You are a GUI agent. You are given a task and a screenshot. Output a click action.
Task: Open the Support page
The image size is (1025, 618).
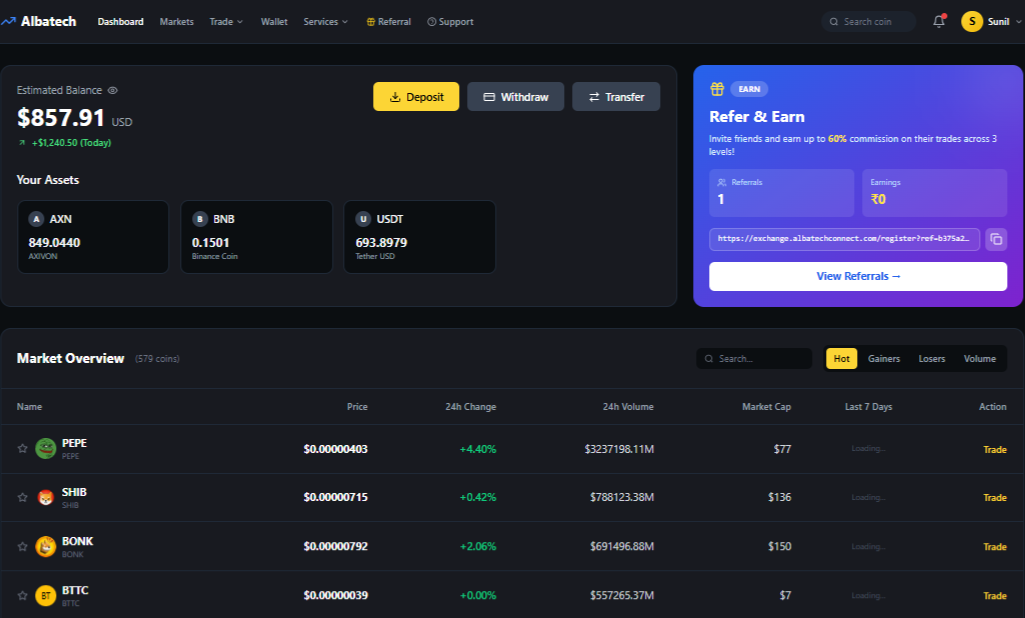(x=450, y=22)
